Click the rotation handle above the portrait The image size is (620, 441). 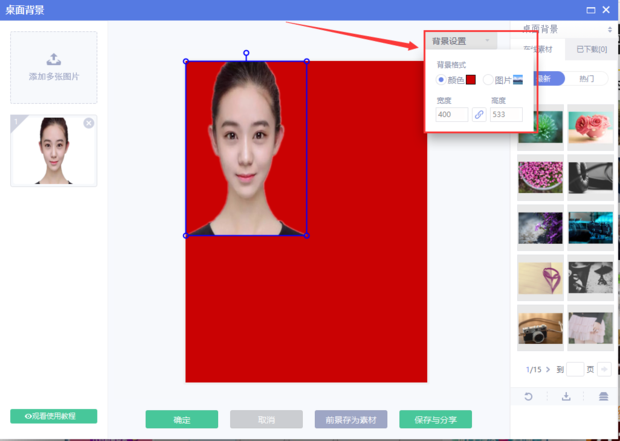(246, 53)
